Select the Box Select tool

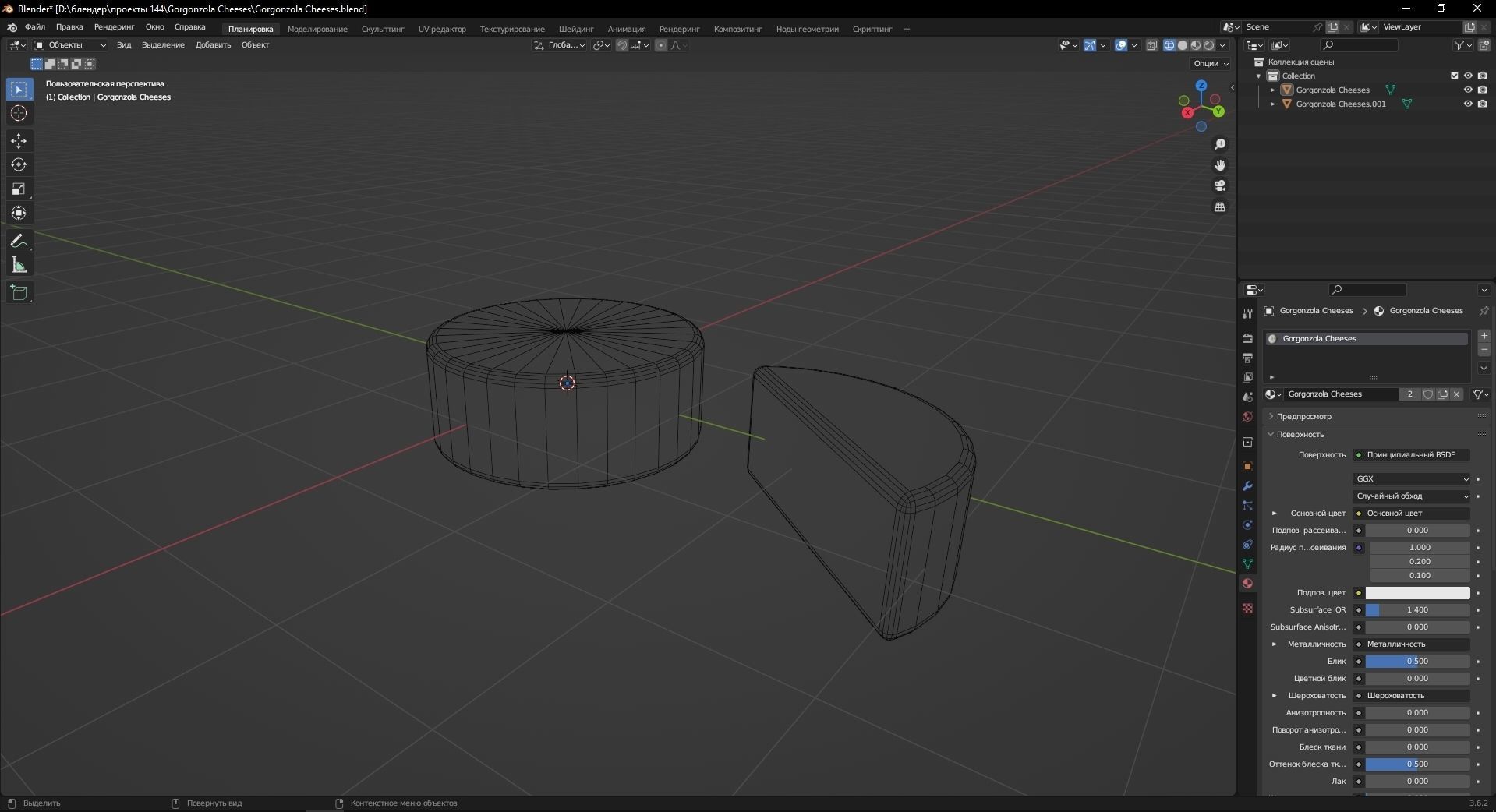[x=19, y=90]
